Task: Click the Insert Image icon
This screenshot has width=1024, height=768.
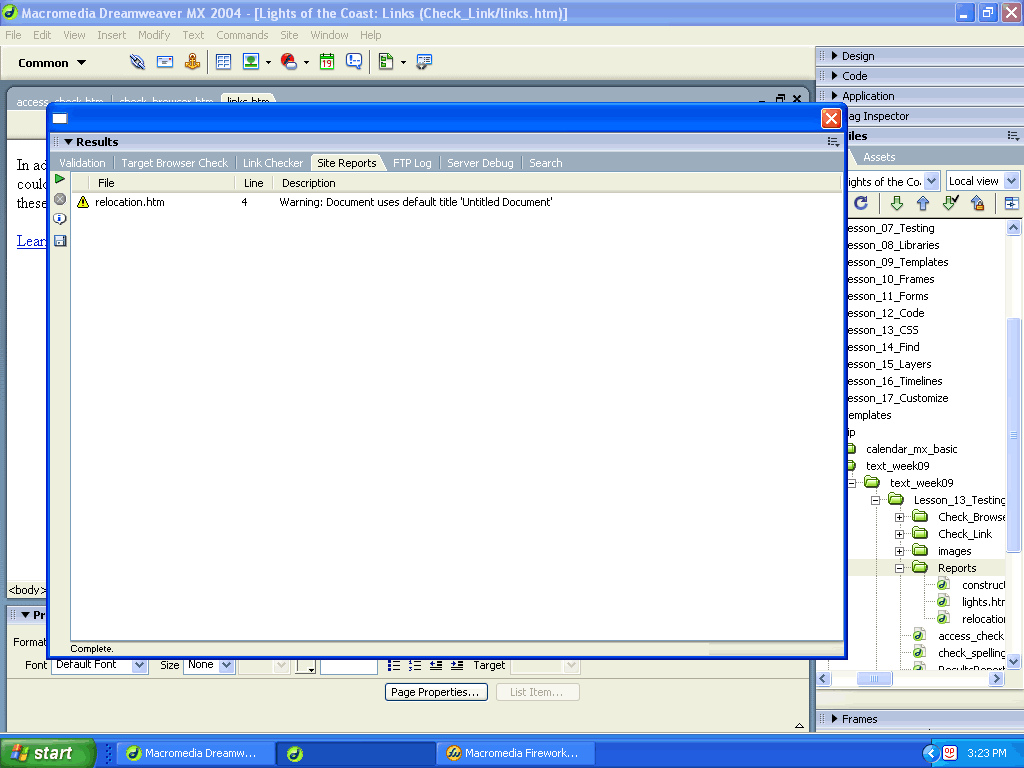Action: point(251,62)
